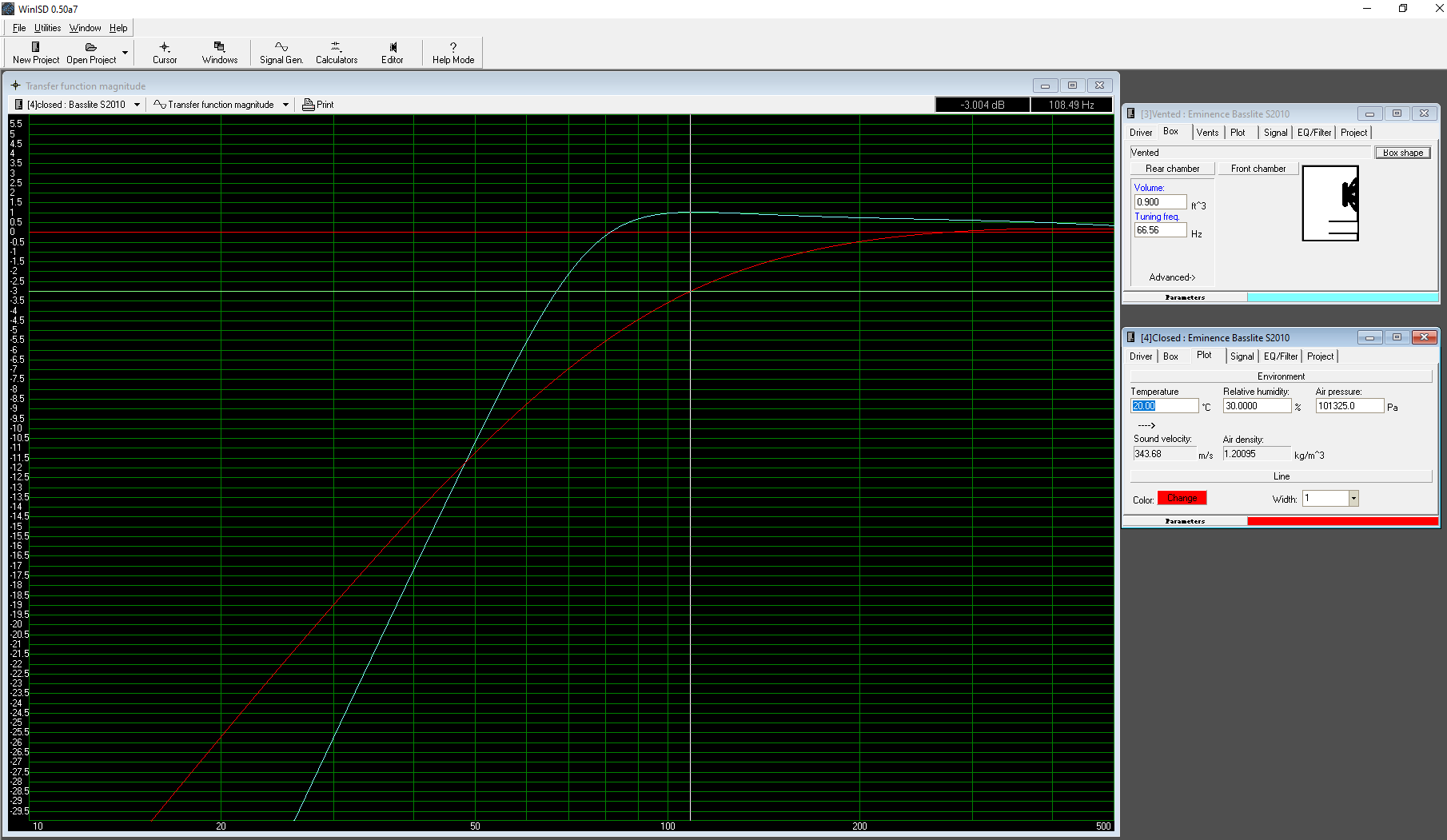Screen dimensions: 1447x840
Task: Click the Volume input field
Action: coord(1160,202)
